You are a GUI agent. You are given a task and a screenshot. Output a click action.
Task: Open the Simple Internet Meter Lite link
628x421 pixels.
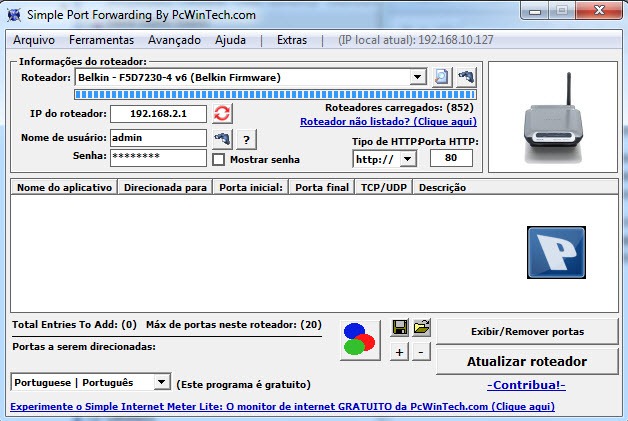click(282, 407)
